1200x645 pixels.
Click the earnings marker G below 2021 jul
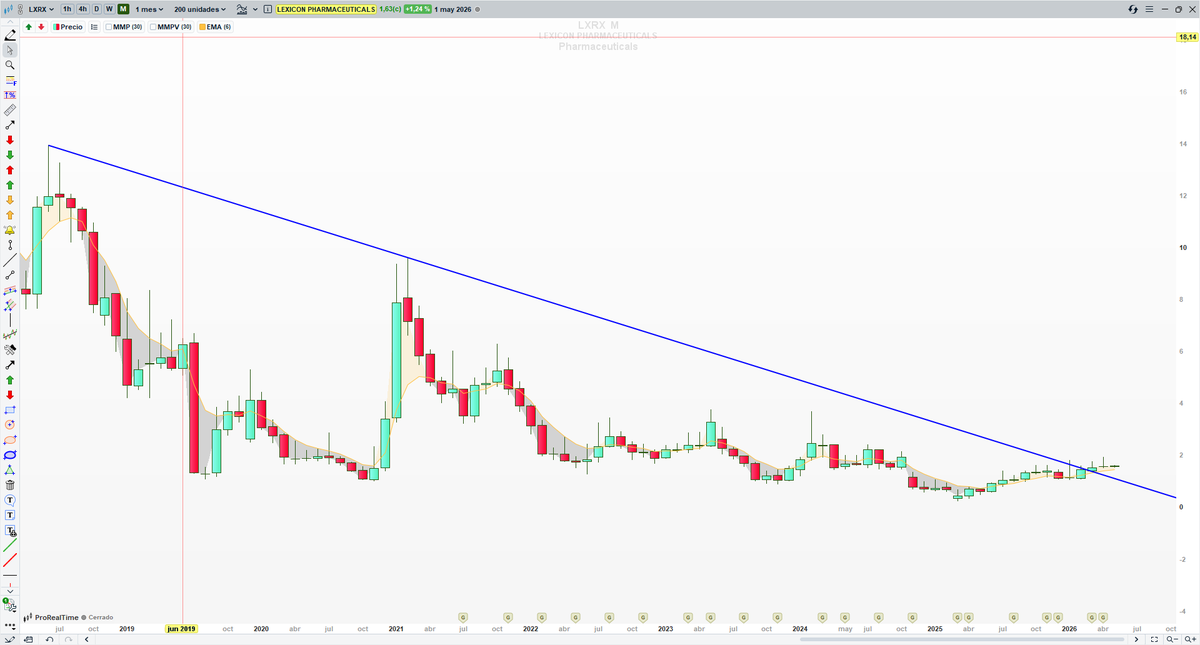point(463,617)
